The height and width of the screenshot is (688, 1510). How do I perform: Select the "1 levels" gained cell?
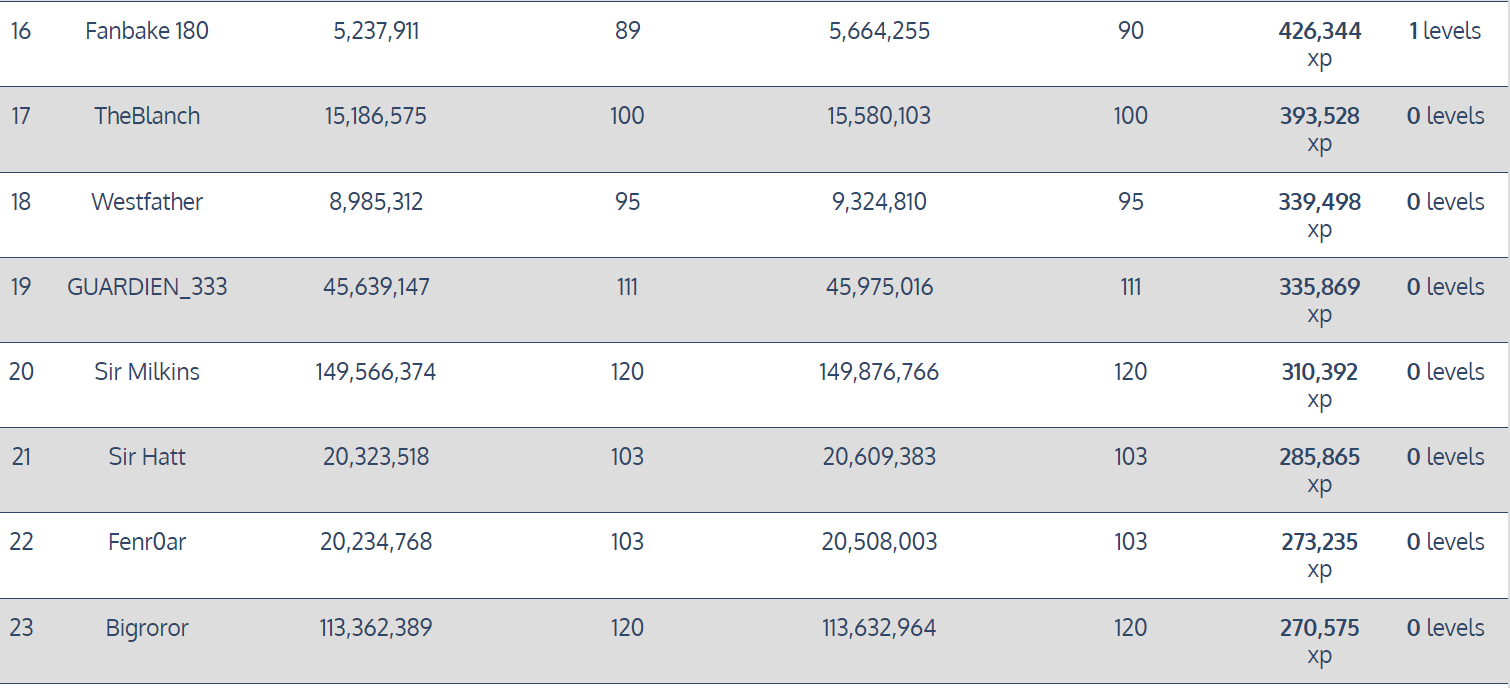click(x=1444, y=31)
